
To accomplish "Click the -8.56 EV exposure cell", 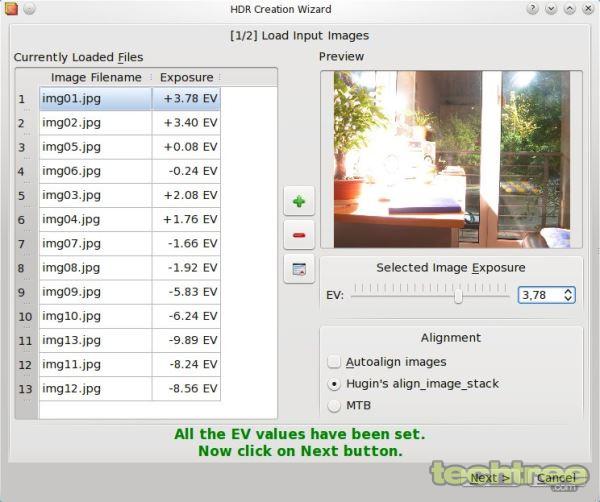I will [186, 389].
